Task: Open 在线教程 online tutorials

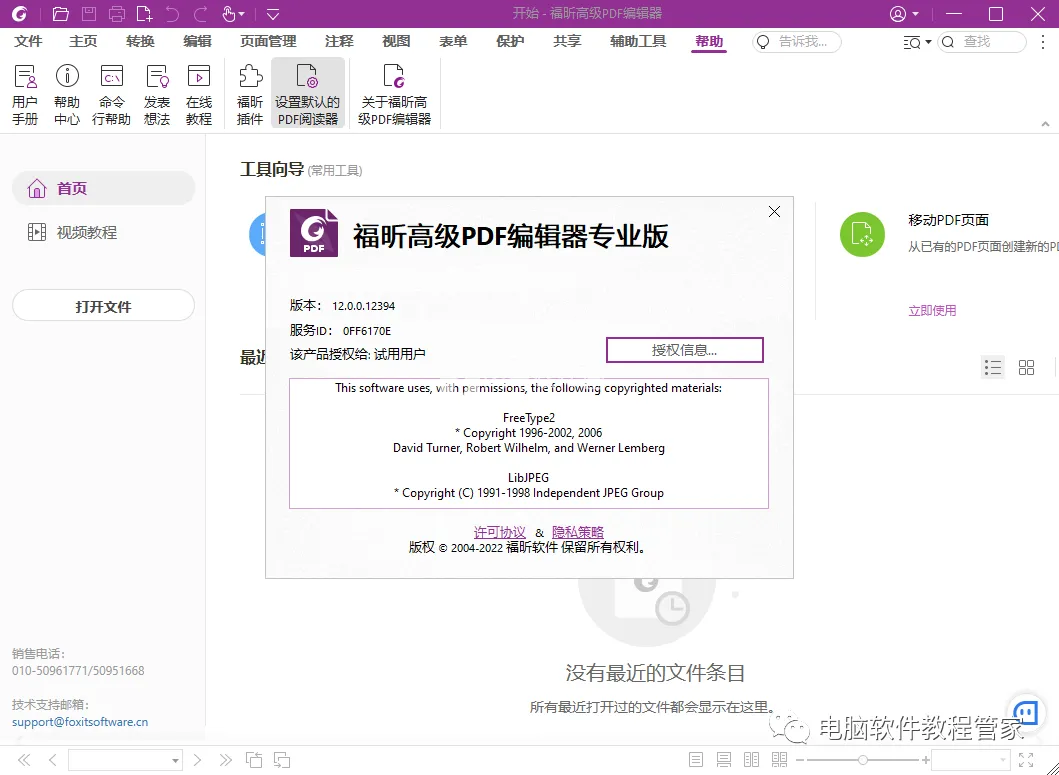Action: (x=199, y=95)
